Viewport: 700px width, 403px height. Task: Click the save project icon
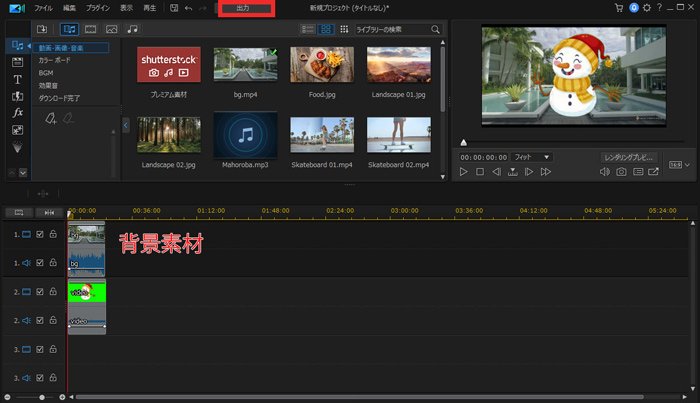(x=174, y=8)
